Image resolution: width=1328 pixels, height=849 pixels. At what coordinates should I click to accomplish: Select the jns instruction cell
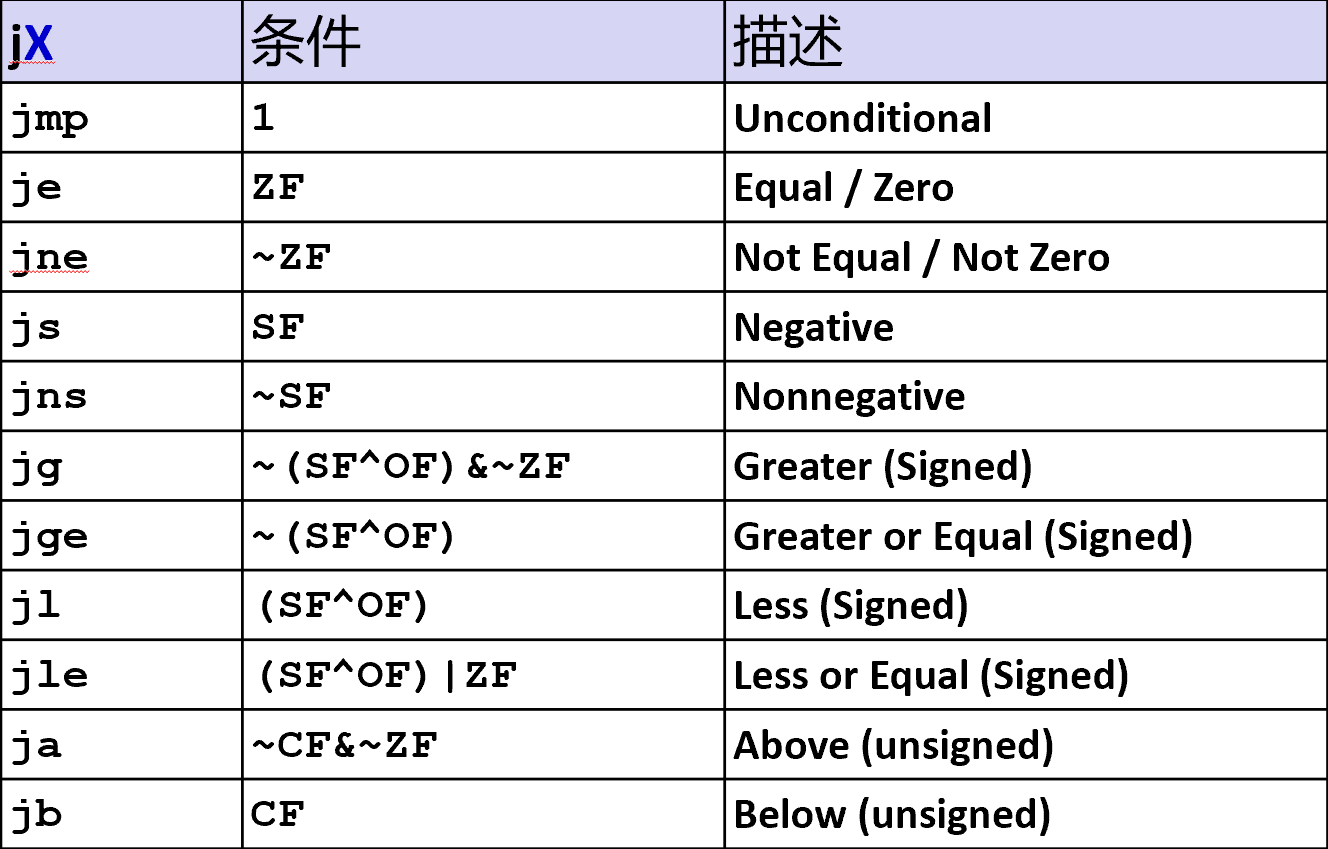click(50, 397)
